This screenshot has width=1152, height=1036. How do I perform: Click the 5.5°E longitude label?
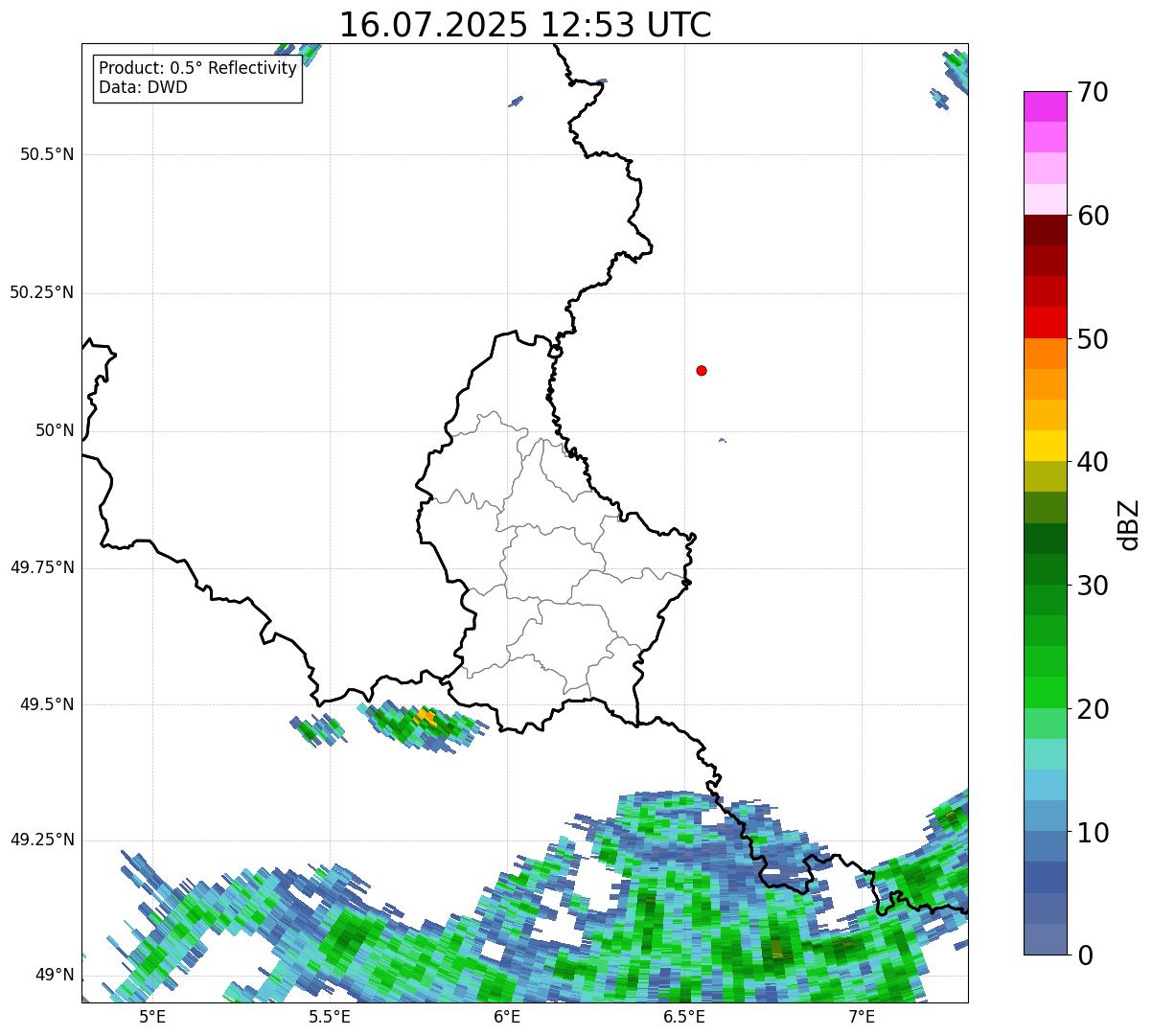(x=330, y=1017)
